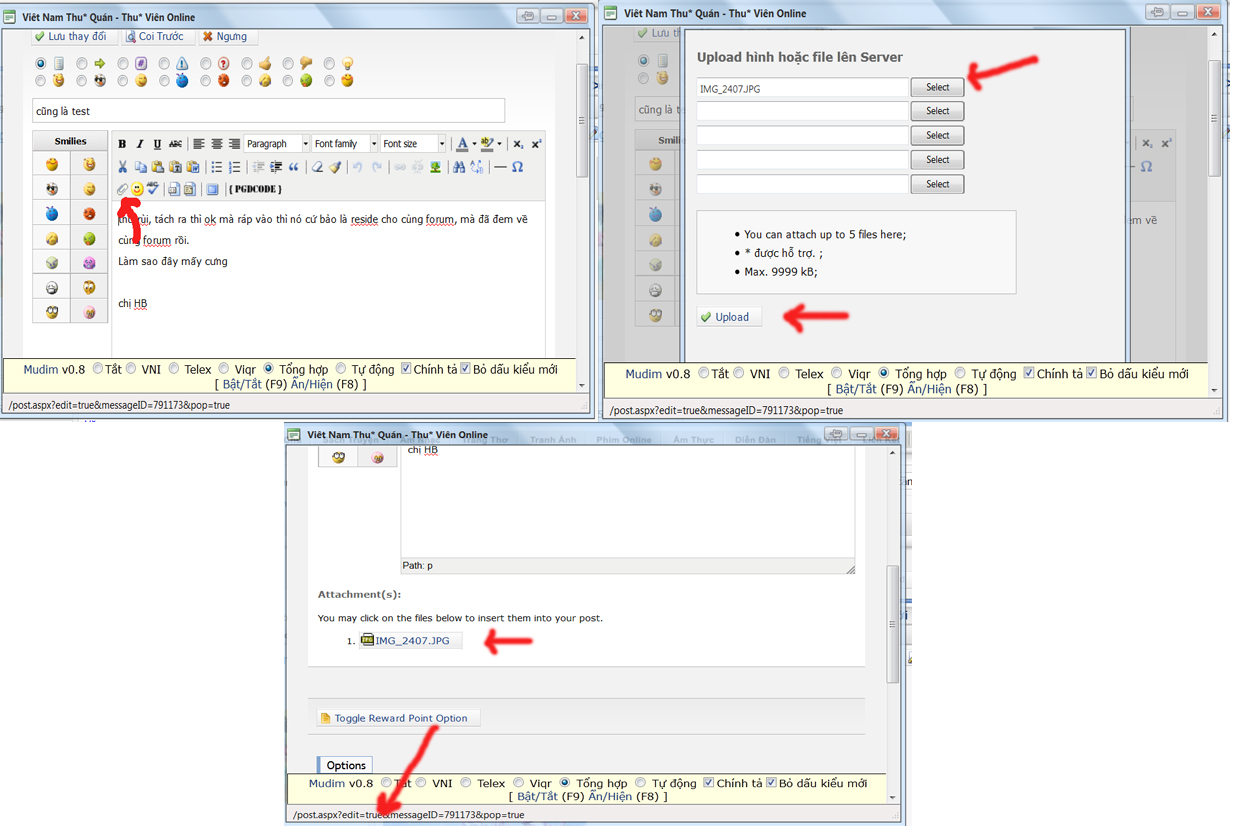Select the warning triangle message icon radio
The image size is (1234, 826).
pyautogui.click(x=164, y=63)
